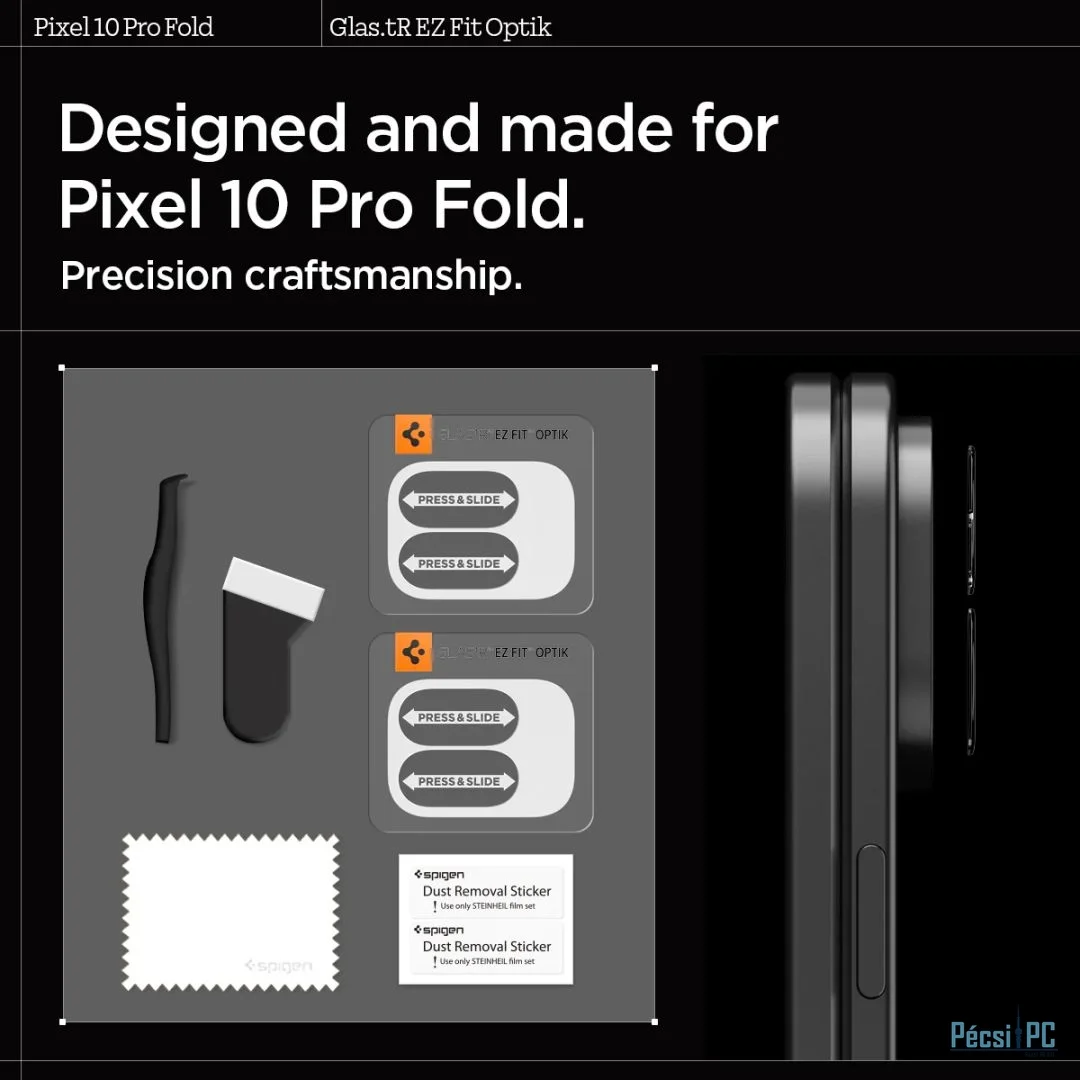Open the Glas.tR EZ Fit Optik label
1080x1080 pixels.
(440, 28)
